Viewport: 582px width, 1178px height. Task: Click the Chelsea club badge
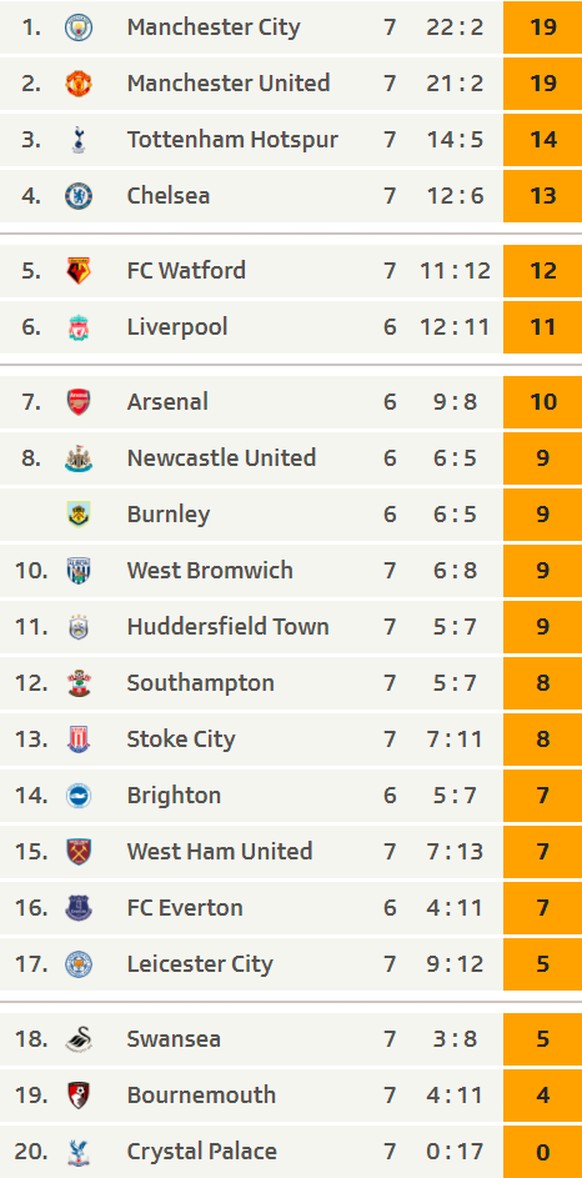[78, 196]
